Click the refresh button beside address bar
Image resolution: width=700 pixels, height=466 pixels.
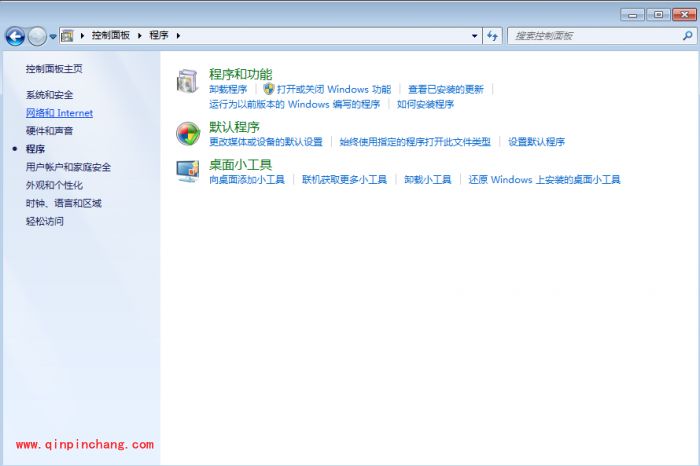pos(492,36)
